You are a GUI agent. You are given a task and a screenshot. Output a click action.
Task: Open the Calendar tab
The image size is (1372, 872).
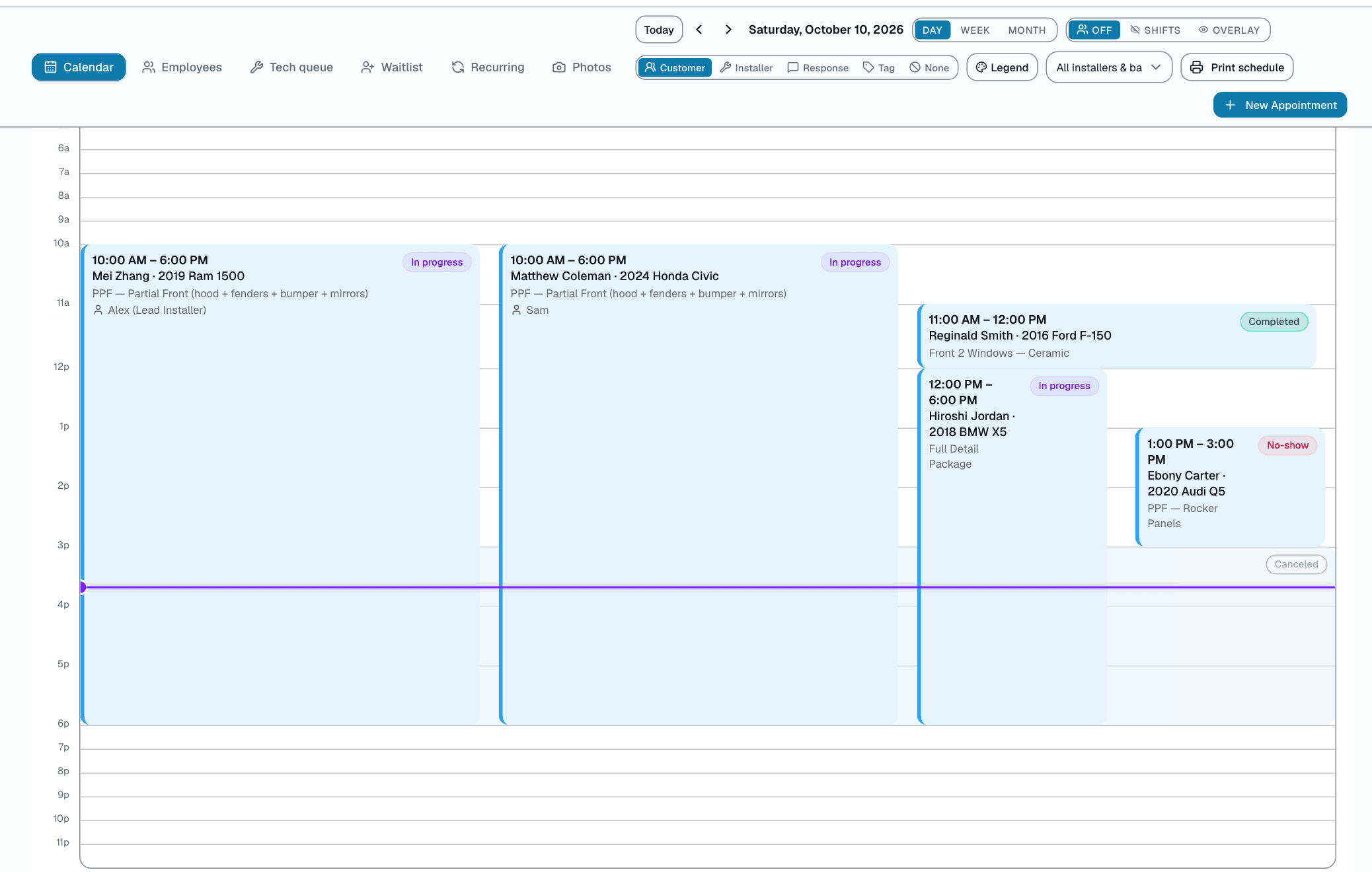point(79,67)
